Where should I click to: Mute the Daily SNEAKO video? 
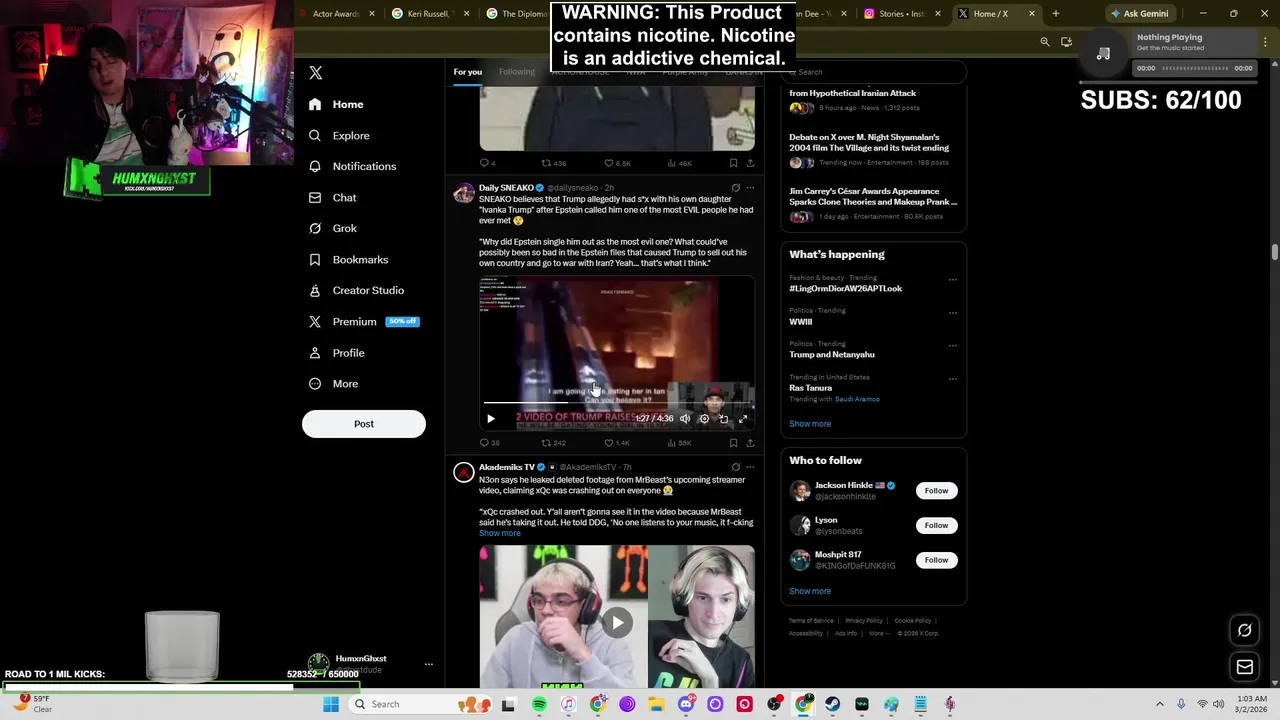point(685,419)
